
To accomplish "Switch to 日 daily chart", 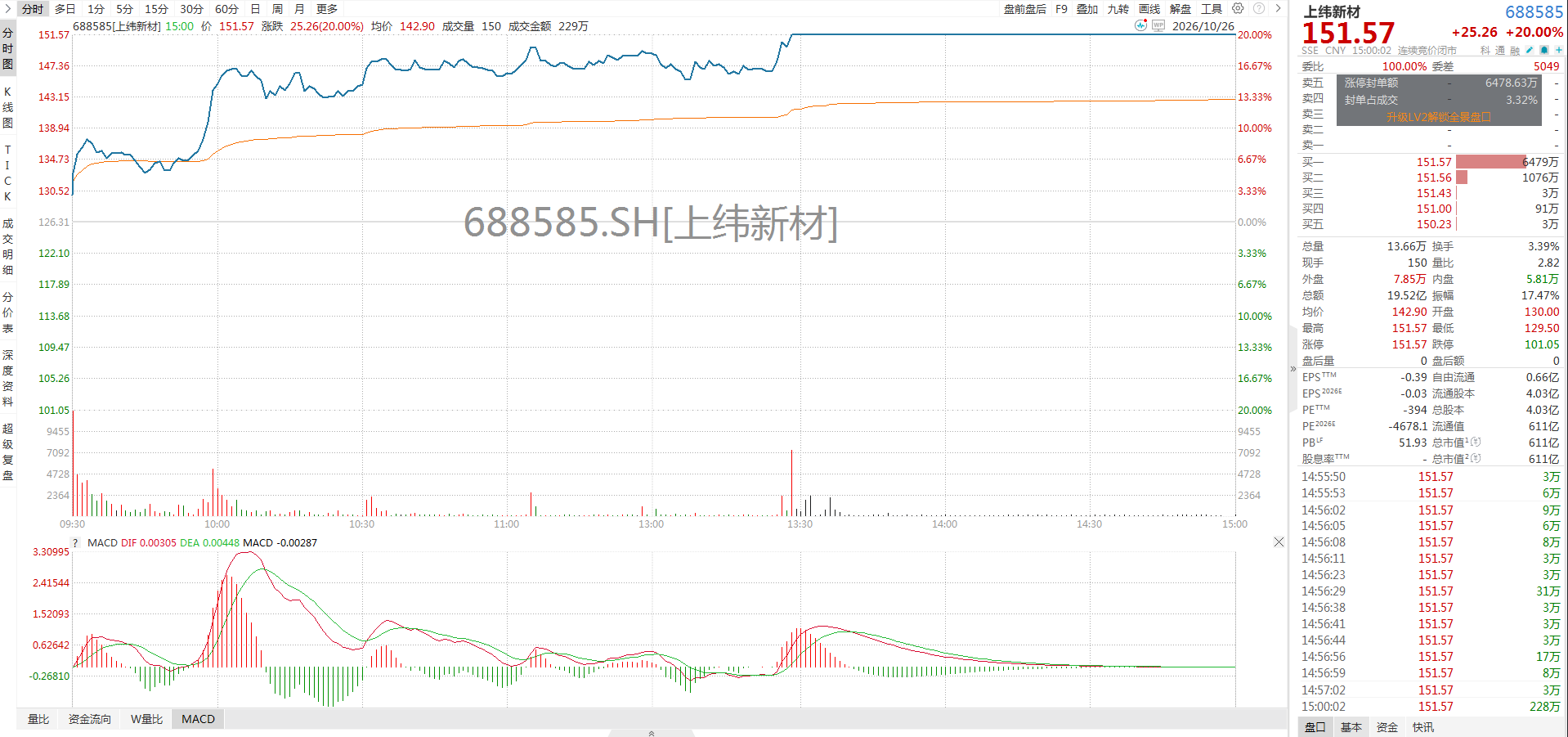I will point(255,9).
